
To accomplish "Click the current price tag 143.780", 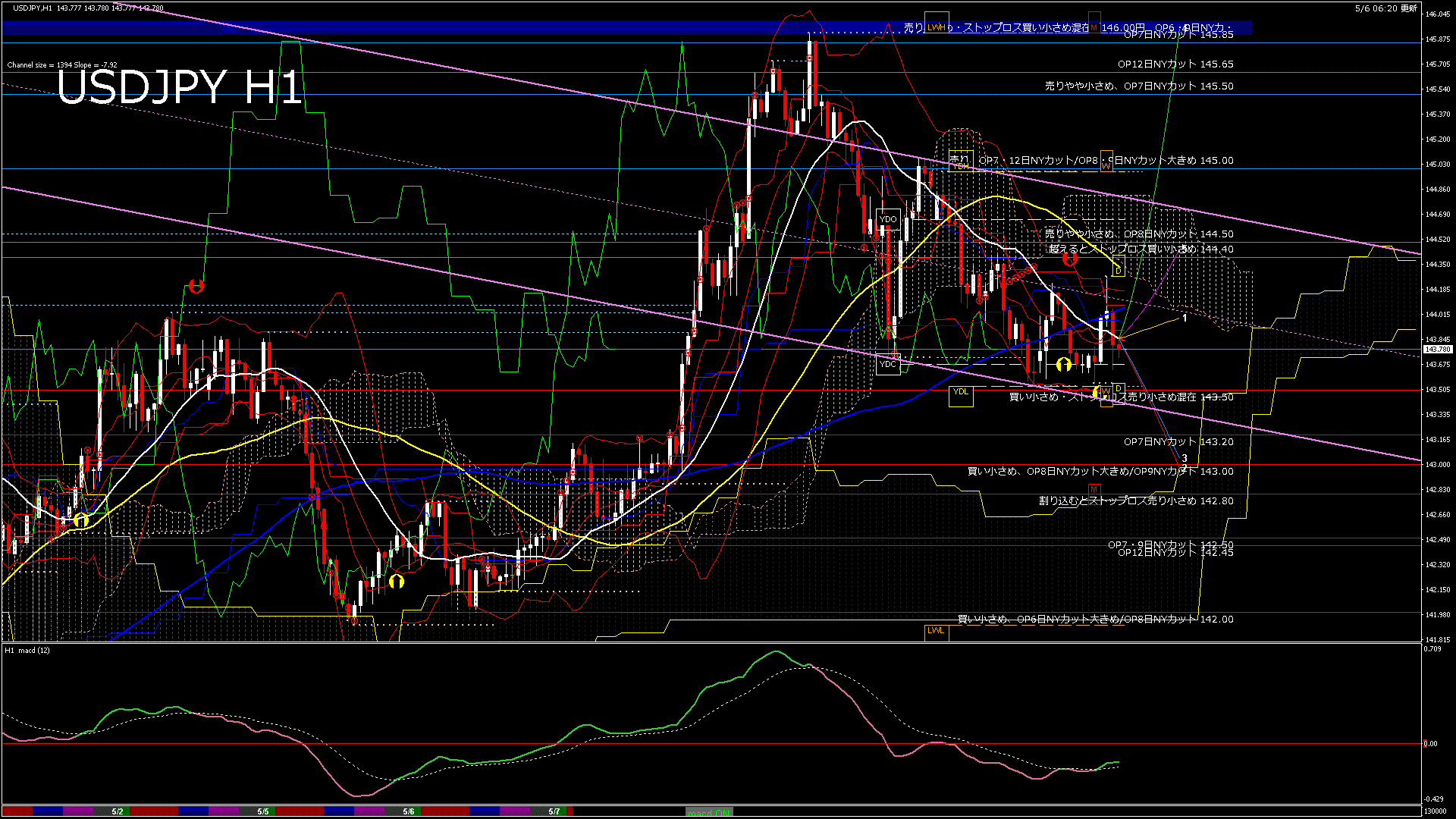I will tap(1437, 350).
